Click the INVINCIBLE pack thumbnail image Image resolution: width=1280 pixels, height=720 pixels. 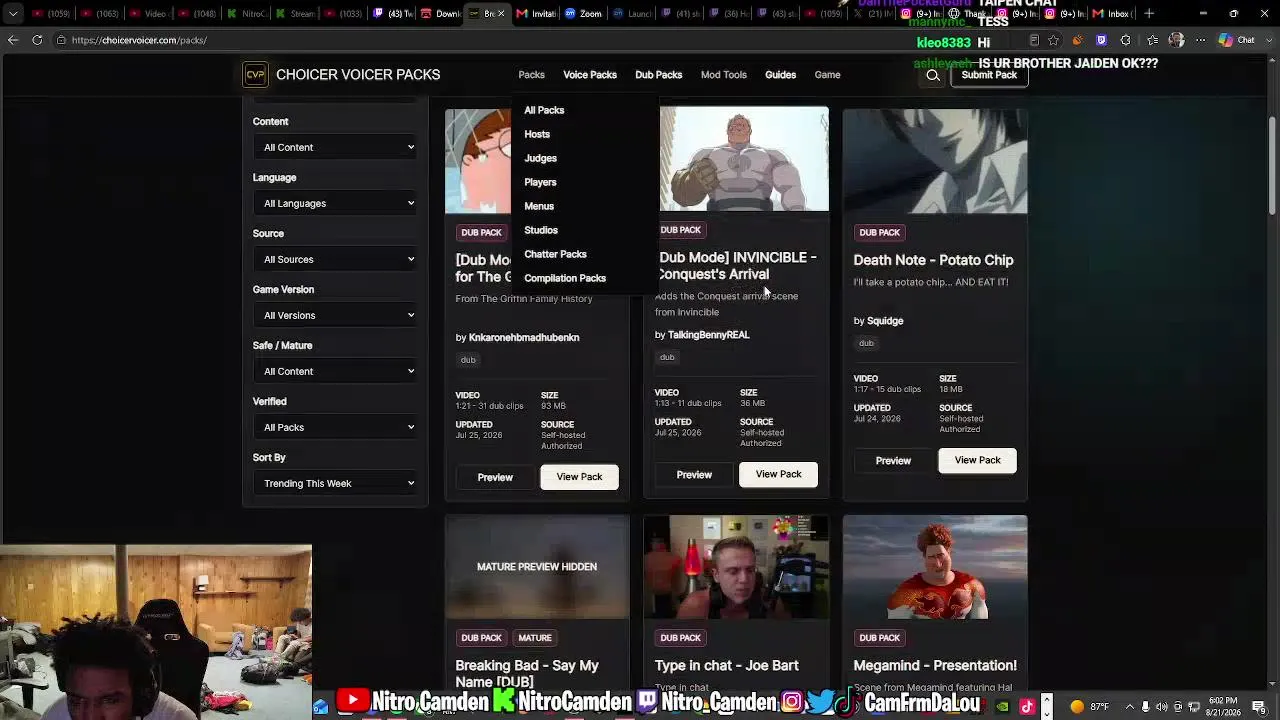(744, 159)
